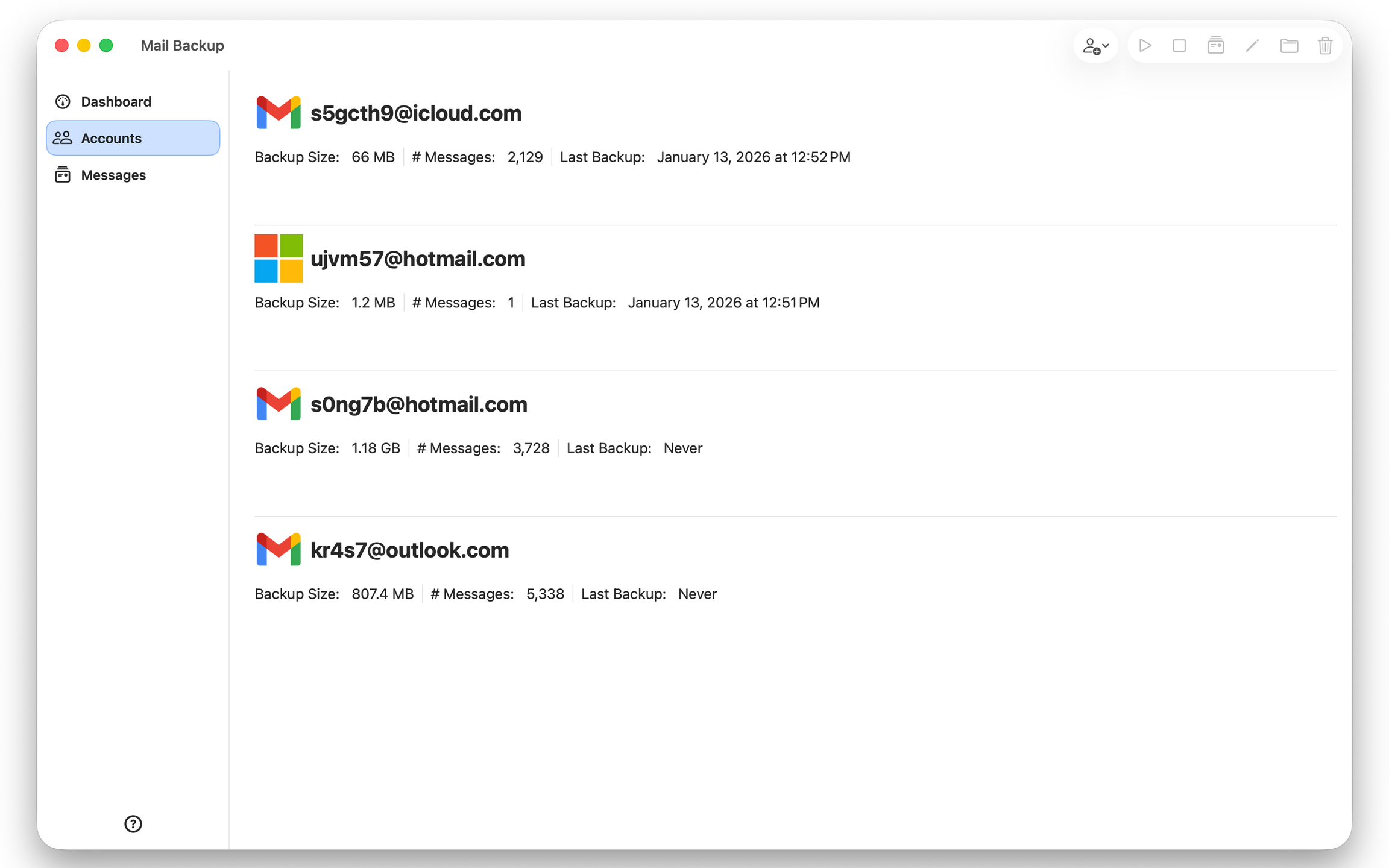This screenshot has width=1389, height=868.
Task: Open the Help question mark button
Action: point(133,823)
